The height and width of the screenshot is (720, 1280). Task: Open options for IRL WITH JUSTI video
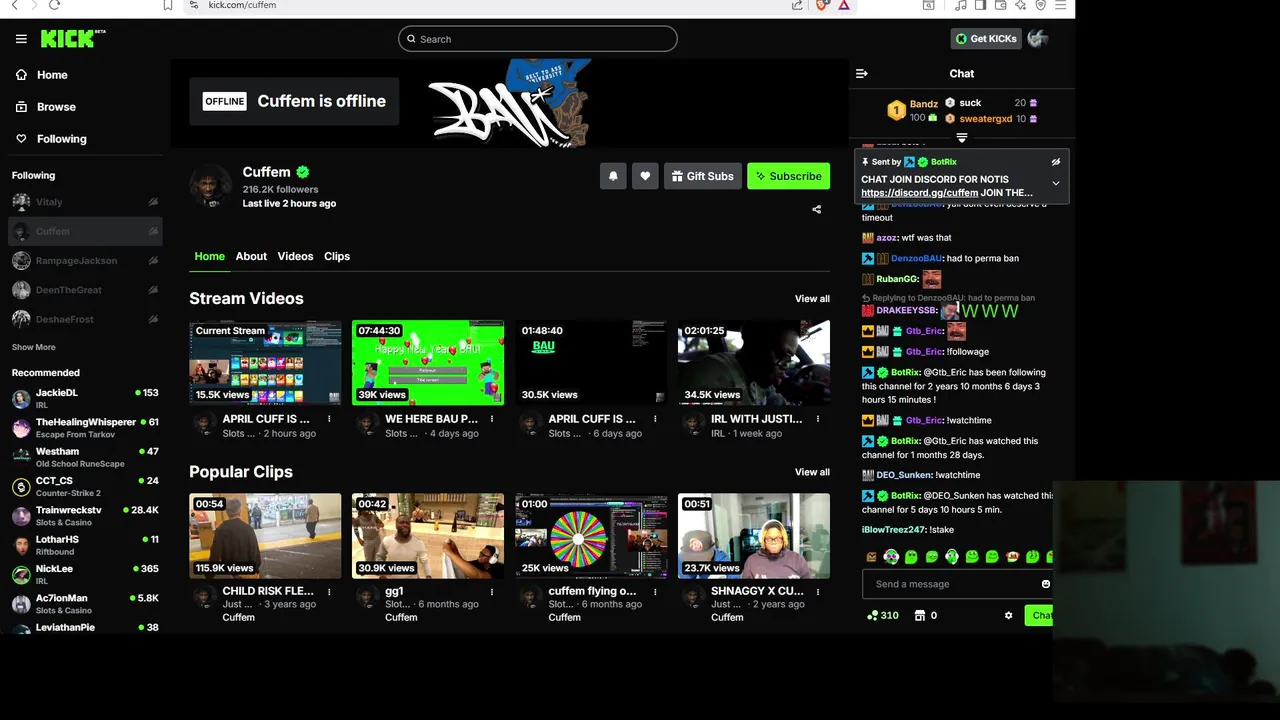click(818, 419)
